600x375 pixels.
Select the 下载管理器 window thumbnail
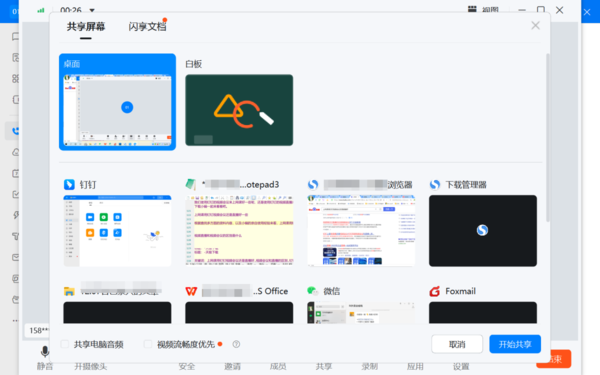pyautogui.click(x=483, y=231)
